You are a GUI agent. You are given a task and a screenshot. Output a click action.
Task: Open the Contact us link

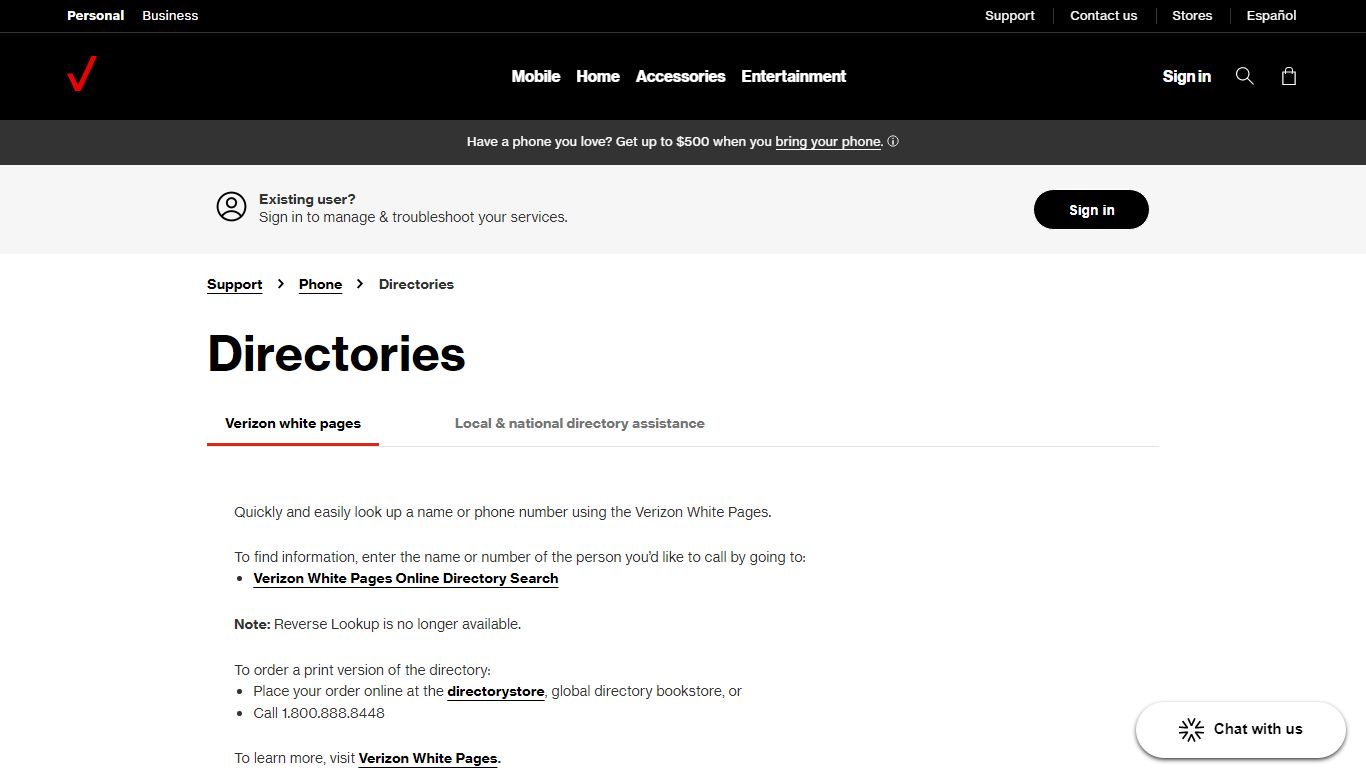1104,16
